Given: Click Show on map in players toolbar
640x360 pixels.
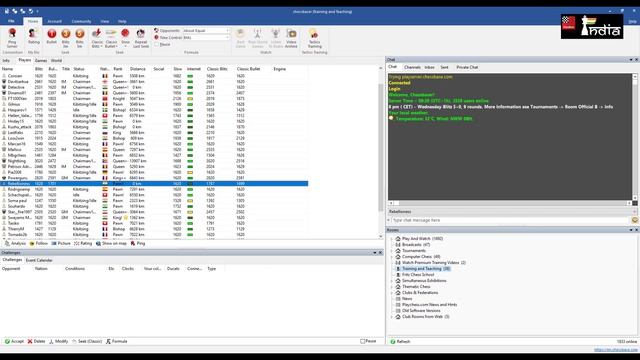Looking at the screenshot, I should [x=111, y=243].
